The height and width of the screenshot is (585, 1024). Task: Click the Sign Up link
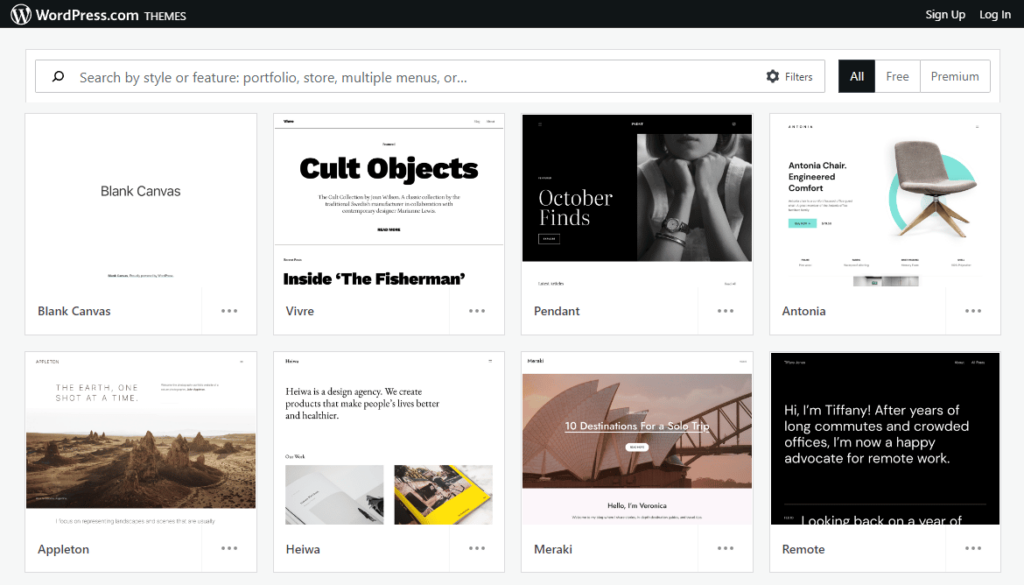pyautogui.click(x=945, y=14)
